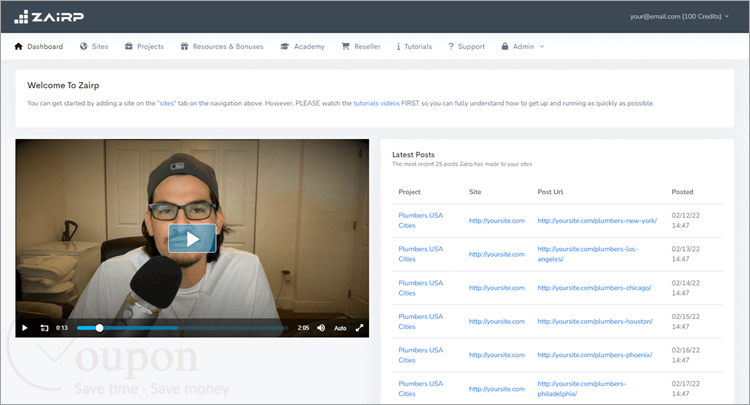750x405 pixels.
Task: Click the Post Url column header
Action: [550, 192]
